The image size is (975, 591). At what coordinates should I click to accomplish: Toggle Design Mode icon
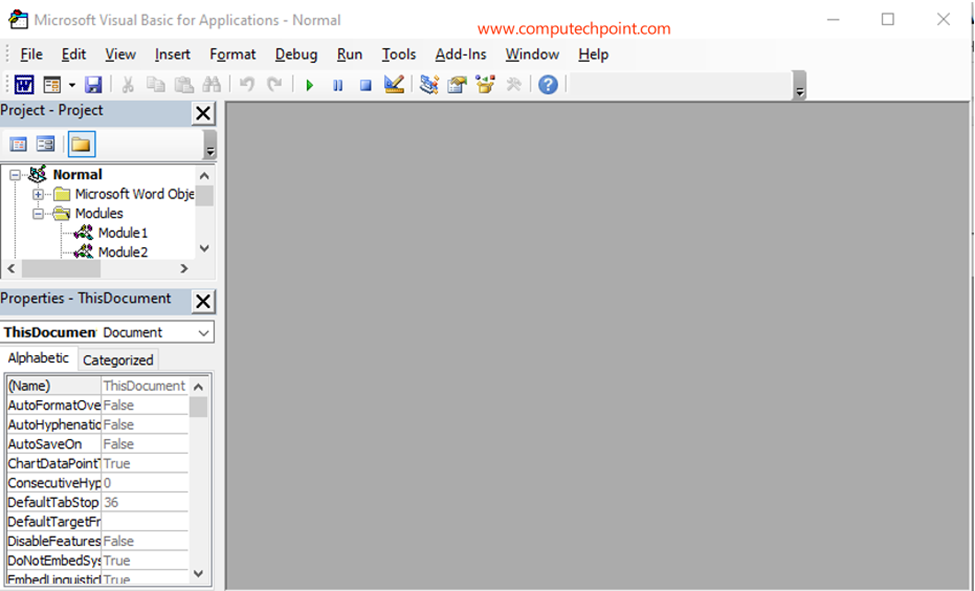pyautogui.click(x=394, y=84)
